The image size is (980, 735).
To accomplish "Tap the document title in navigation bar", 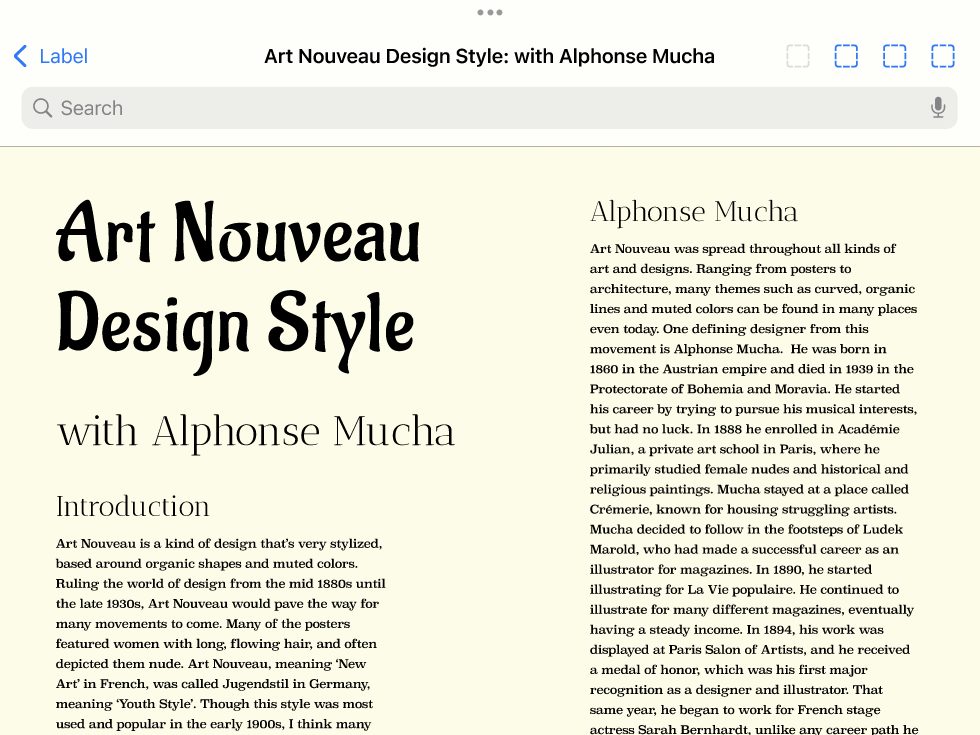I will [489, 56].
